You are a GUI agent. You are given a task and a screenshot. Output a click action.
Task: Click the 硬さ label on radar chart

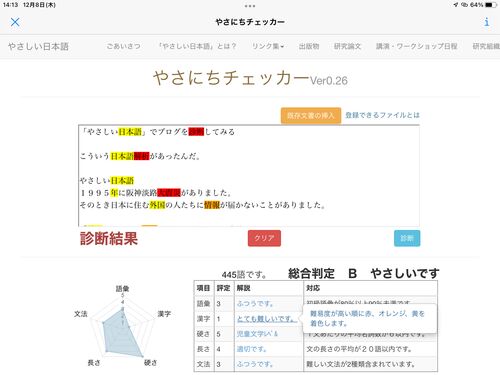pos(150,363)
